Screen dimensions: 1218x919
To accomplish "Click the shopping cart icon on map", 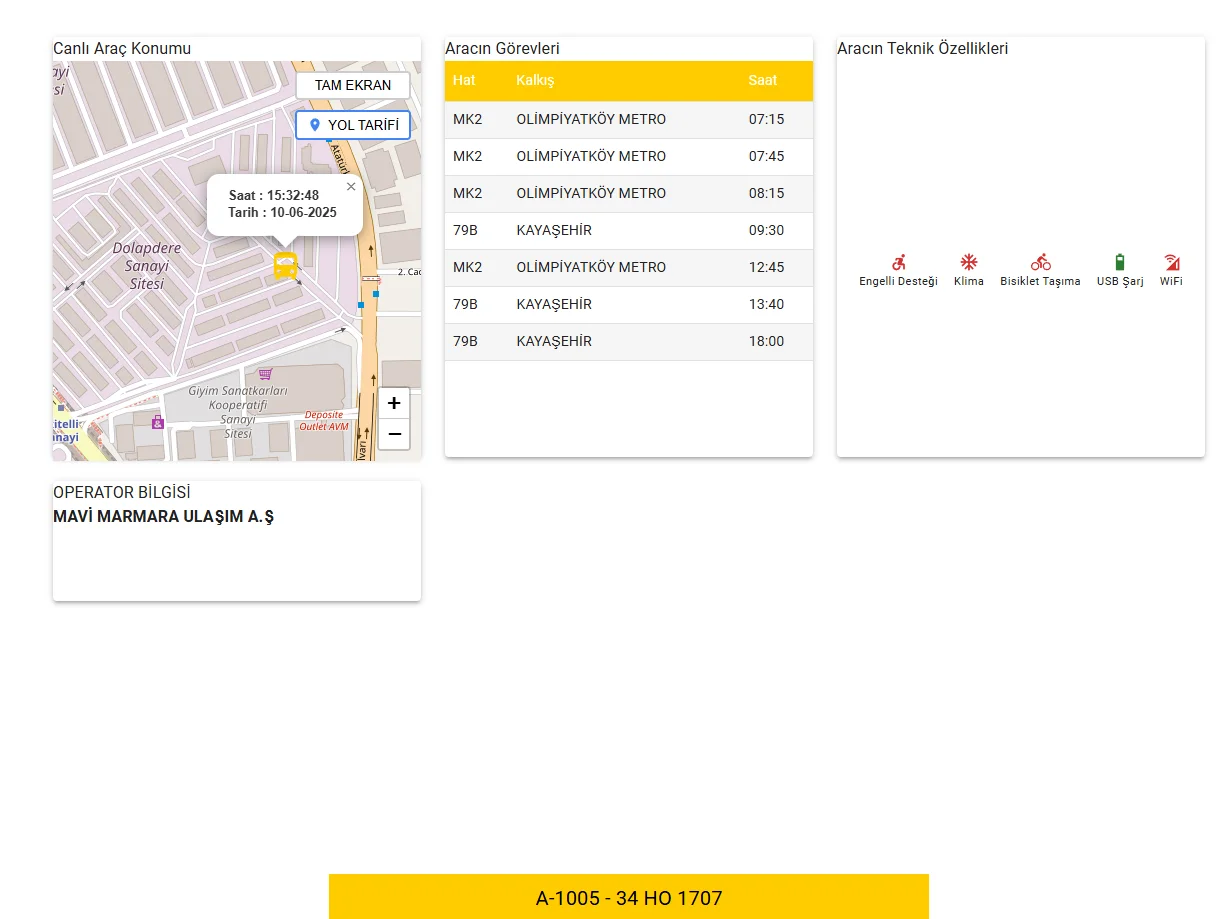I will pos(265,373).
